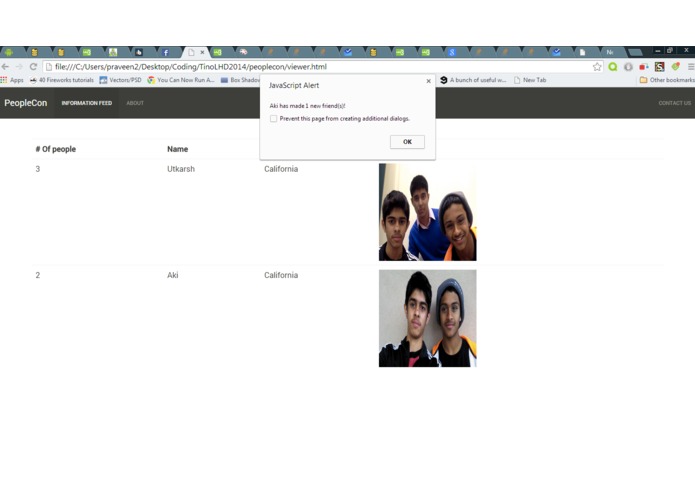This screenshot has height=494, width=695.
Task: Click California in the Aki row
Action: tap(281, 275)
